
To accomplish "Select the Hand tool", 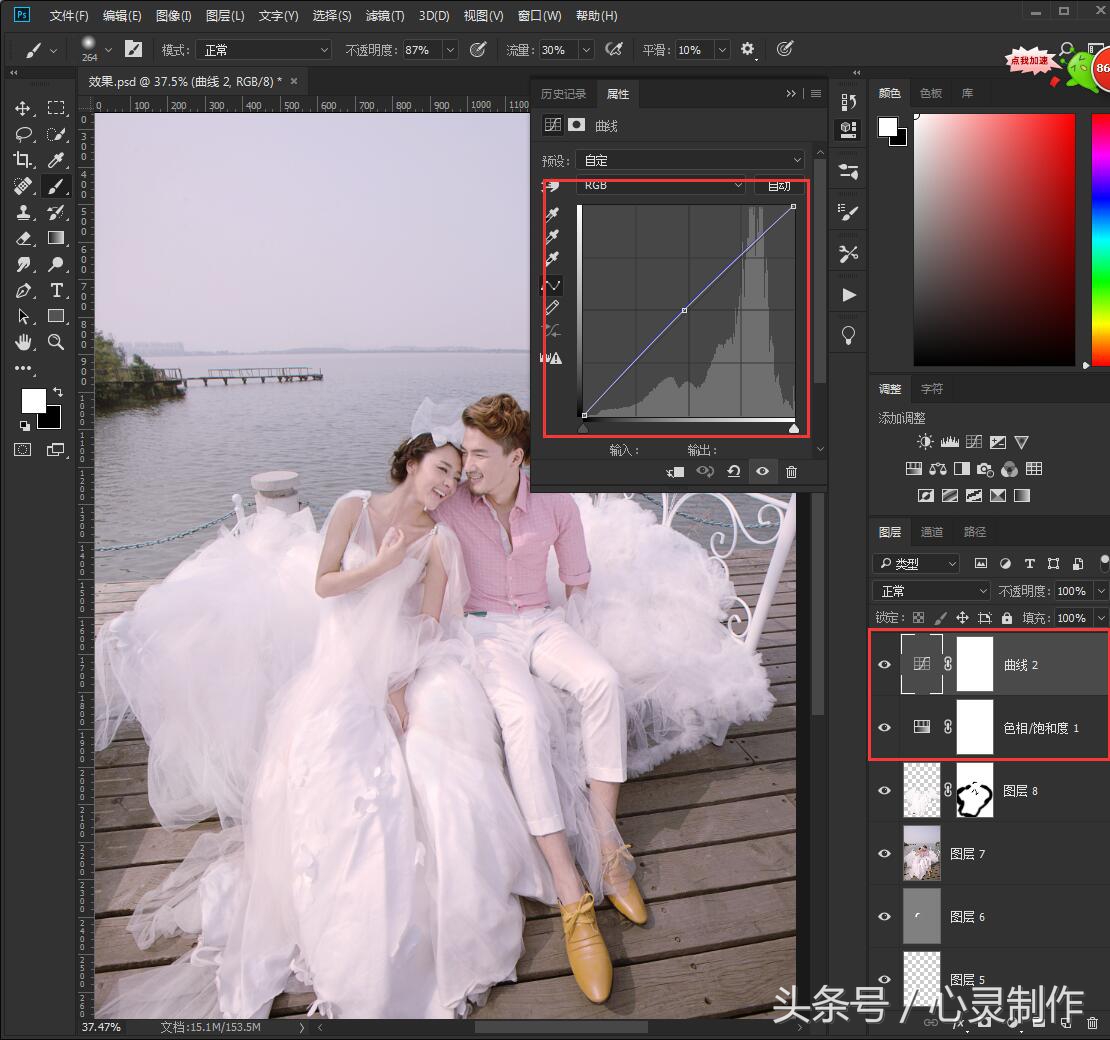I will coord(23,342).
